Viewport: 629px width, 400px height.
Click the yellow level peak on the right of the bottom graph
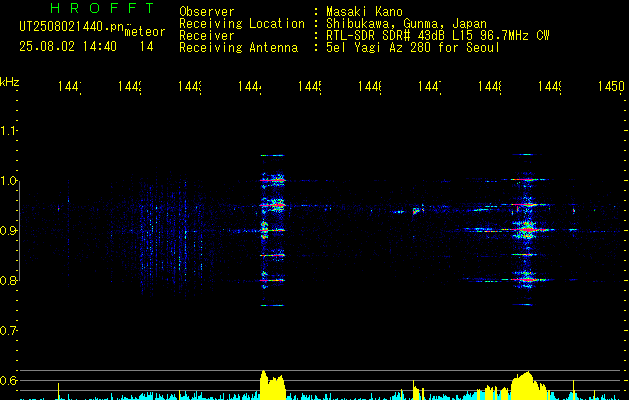point(528,386)
